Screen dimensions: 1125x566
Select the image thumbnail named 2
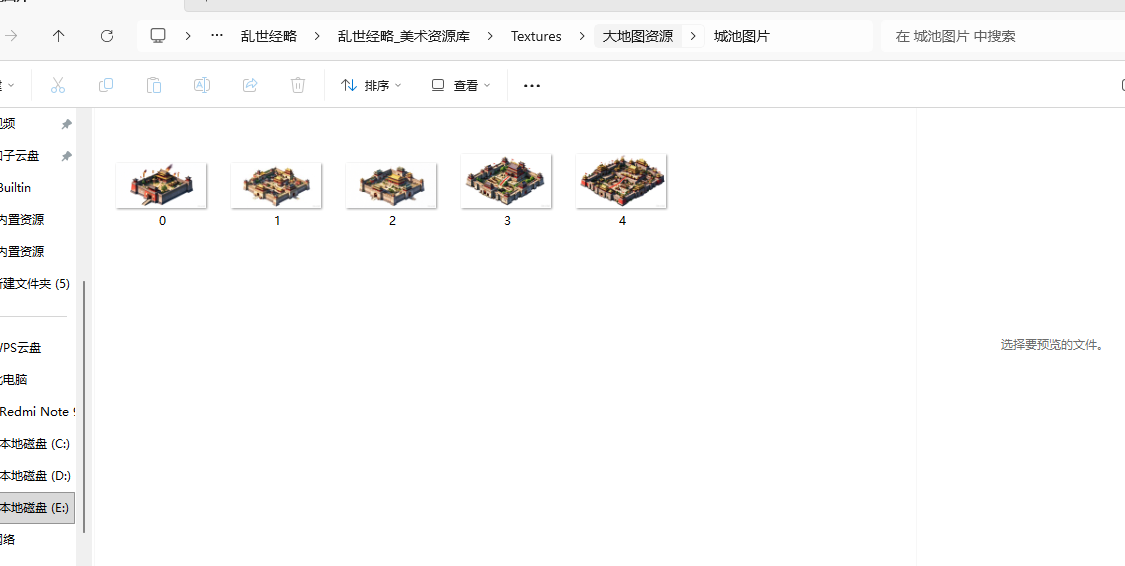[x=391, y=184]
